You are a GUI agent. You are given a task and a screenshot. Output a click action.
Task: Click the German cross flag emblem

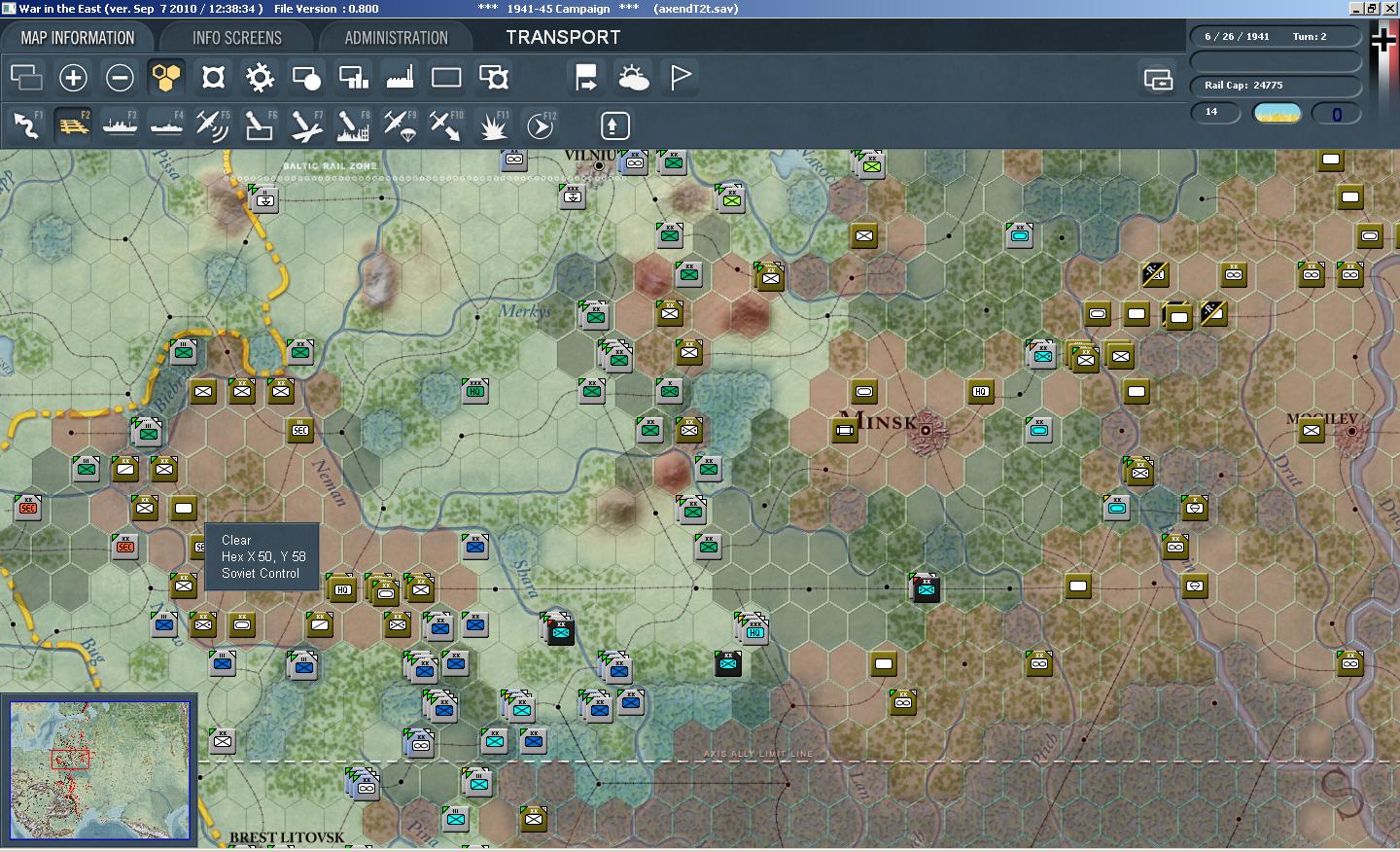pos(1383,39)
